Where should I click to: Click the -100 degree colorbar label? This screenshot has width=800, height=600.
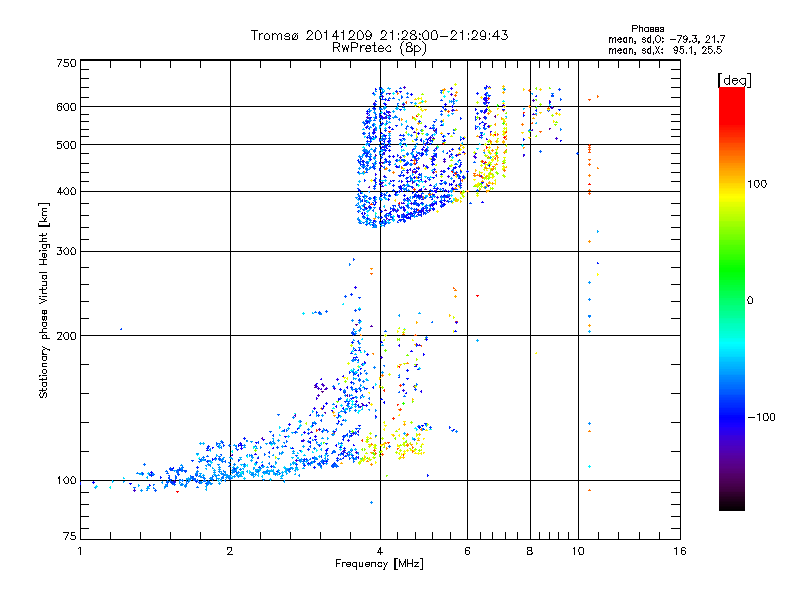click(761, 417)
